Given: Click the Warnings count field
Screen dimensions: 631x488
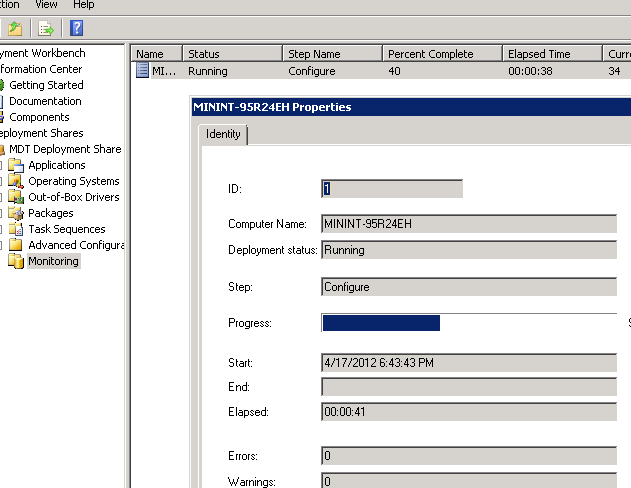Looking at the screenshot, I should coord(469,481).
